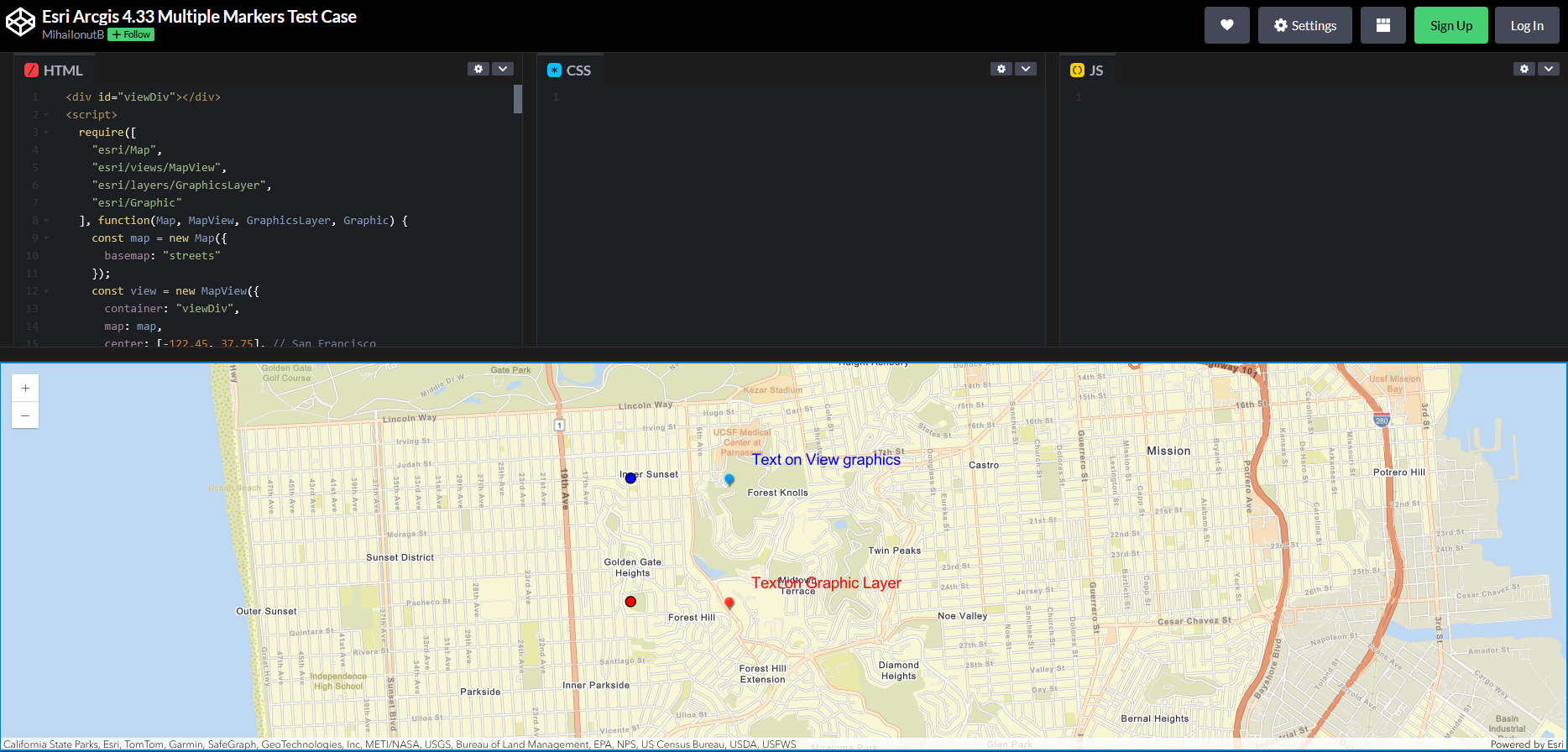Click the red pin marker on map
Image resolution: width=1568 pixels, height=752 pixels.
click(729, 603)
